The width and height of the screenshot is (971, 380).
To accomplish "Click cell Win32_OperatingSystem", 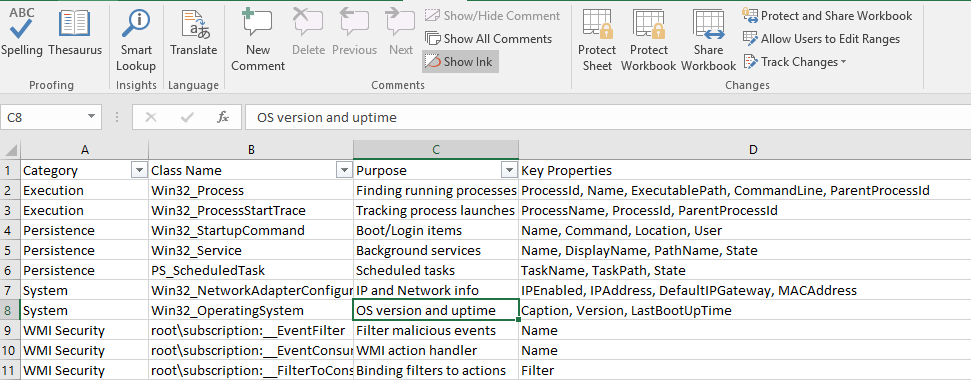I will click(x=251, y=311).
